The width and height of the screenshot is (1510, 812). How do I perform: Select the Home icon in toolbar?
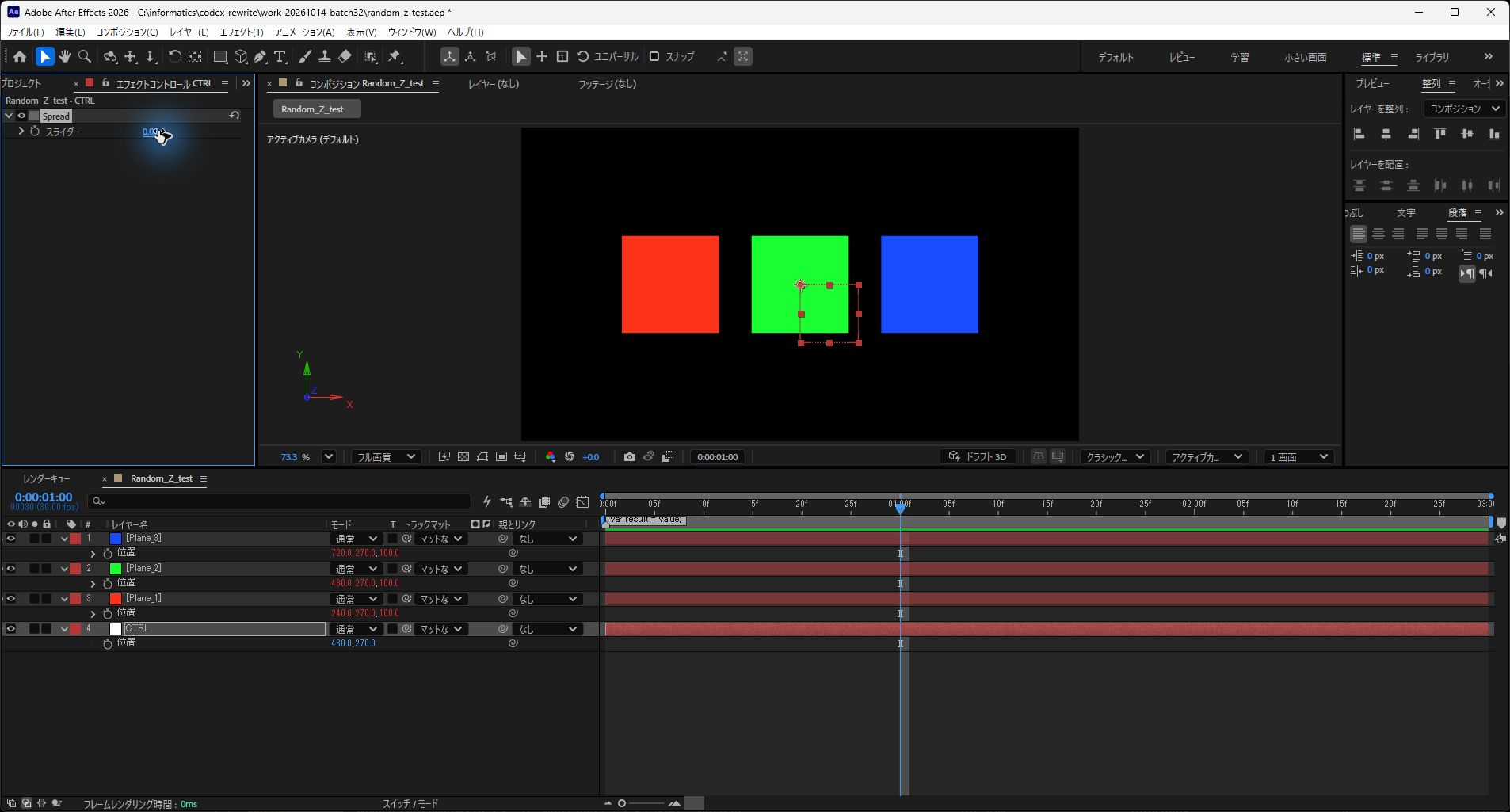[20, 56]
